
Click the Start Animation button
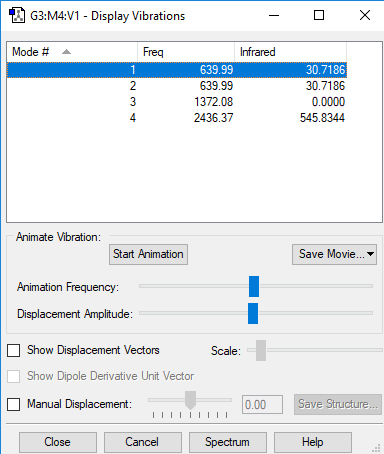[148, 254]
